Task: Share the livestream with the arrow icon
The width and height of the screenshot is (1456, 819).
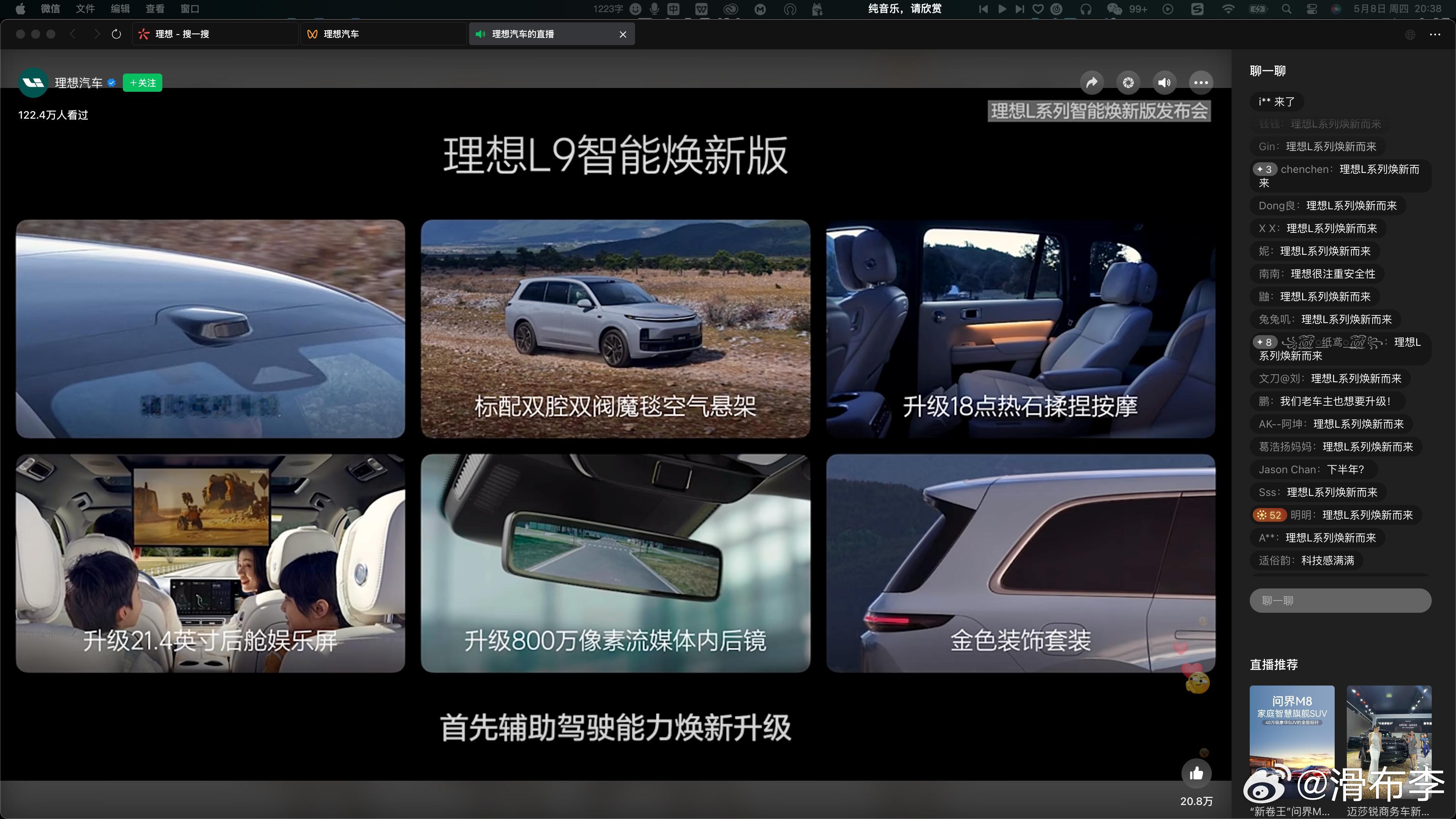Action: click(x=1092, y=83)
